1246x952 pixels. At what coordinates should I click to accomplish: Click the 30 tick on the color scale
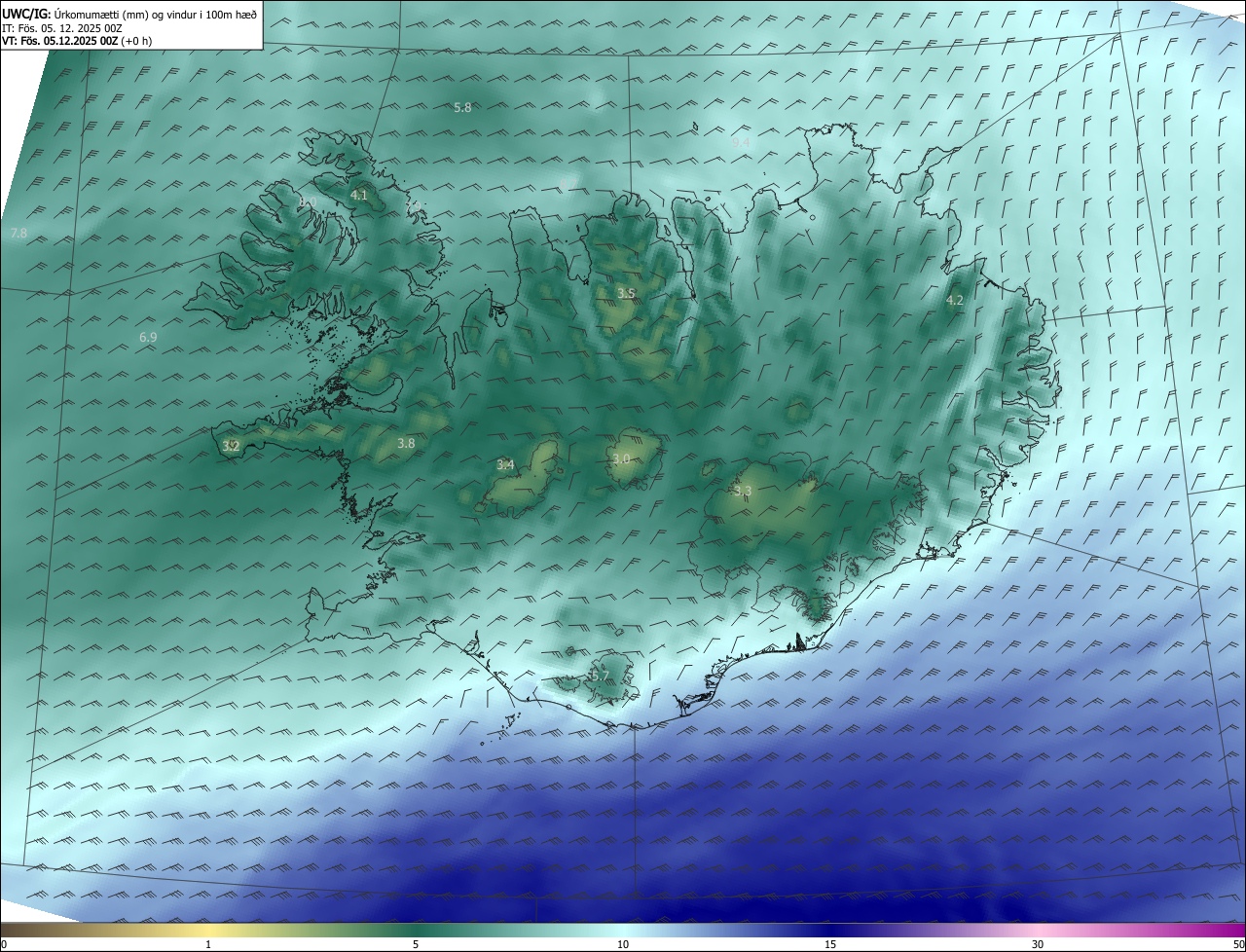[1038, 944]
